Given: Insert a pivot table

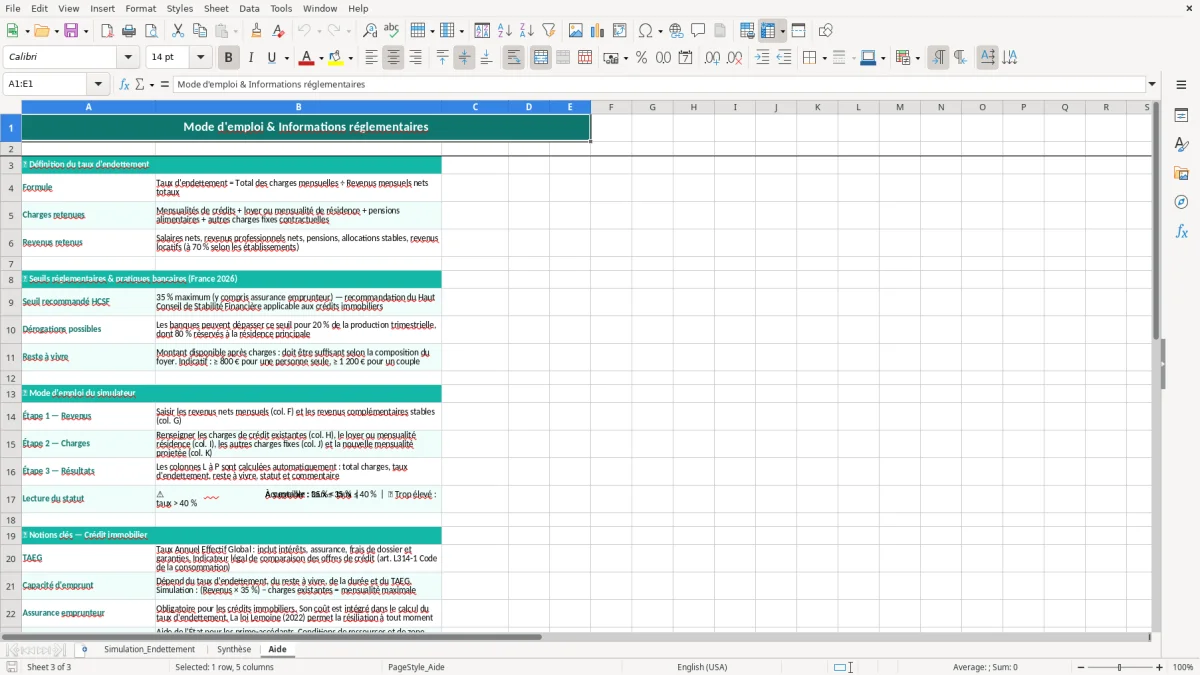Looking at the screenshot, I should tap(620, 31).
